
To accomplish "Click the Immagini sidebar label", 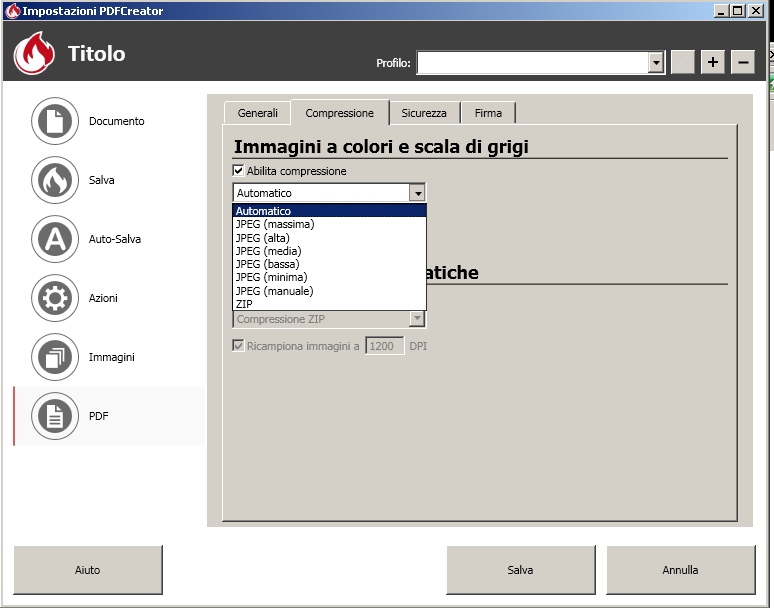I will 112,357.
